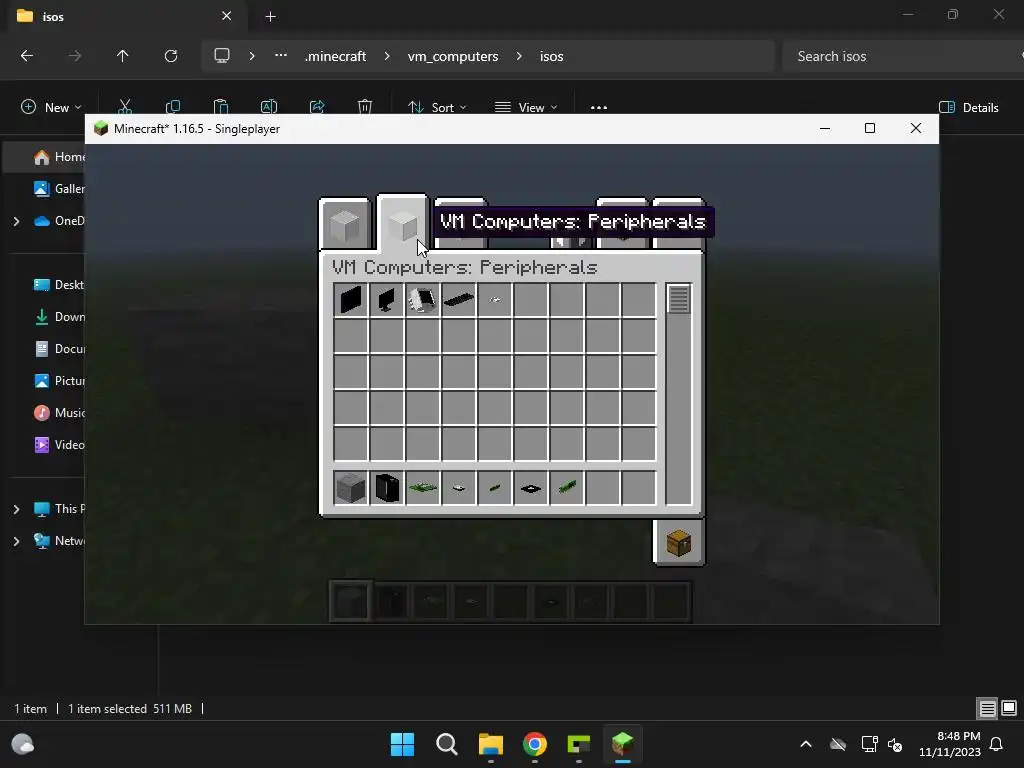Pick the keyboard item in creative inventory
The height and width of the screenshot is (768, 1024).
coord(458,300)
